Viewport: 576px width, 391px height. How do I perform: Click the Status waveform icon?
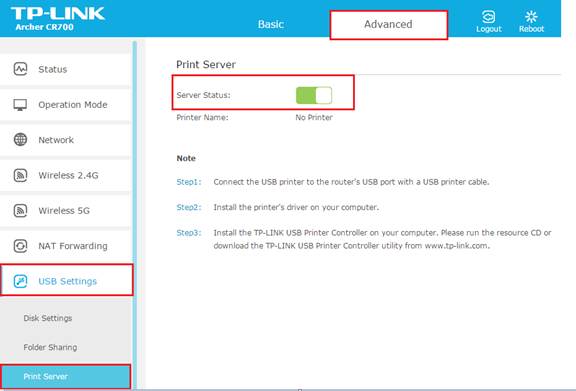click(x=20, y=69)
